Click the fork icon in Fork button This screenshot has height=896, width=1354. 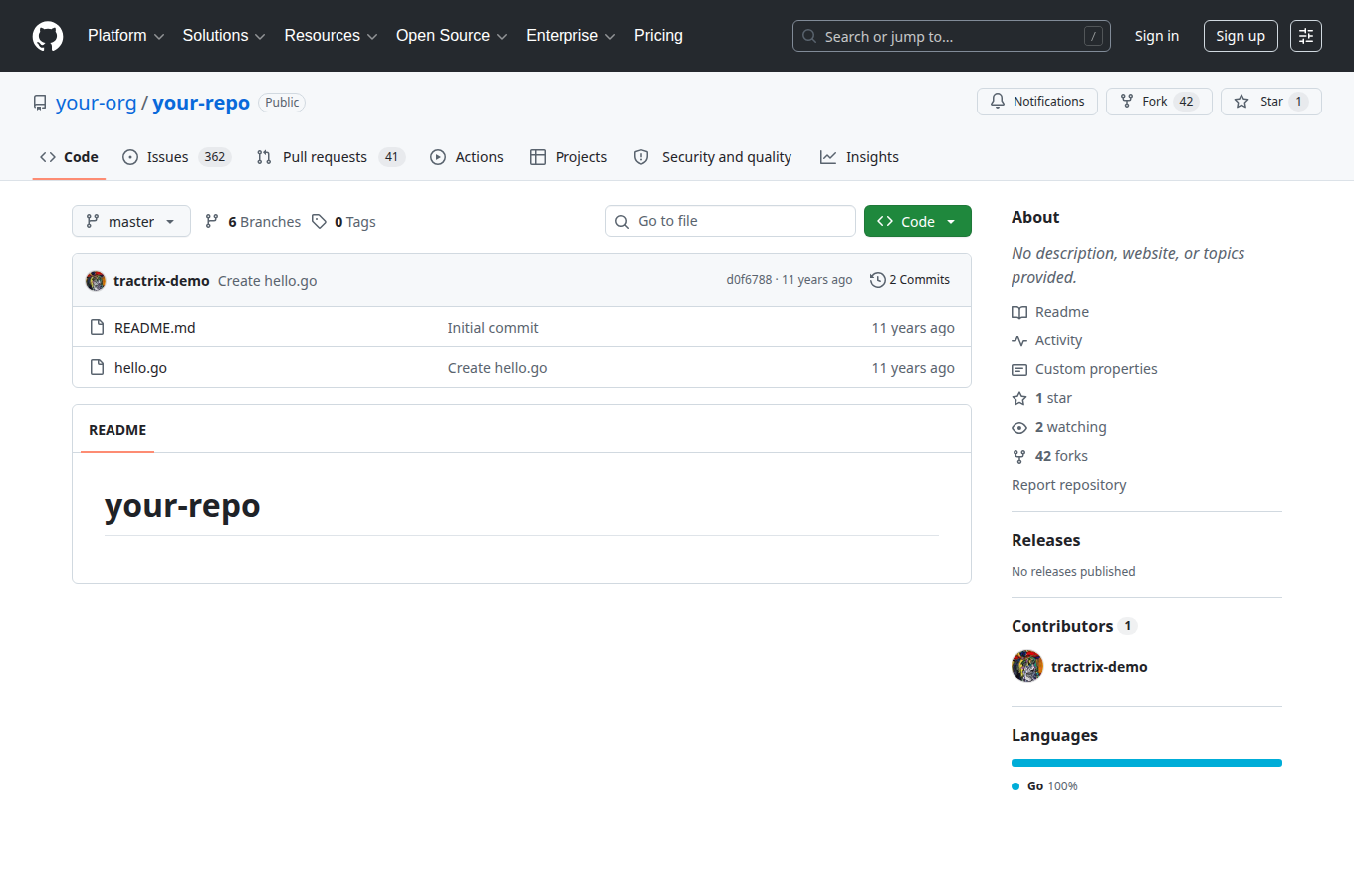pos(1127,102)
